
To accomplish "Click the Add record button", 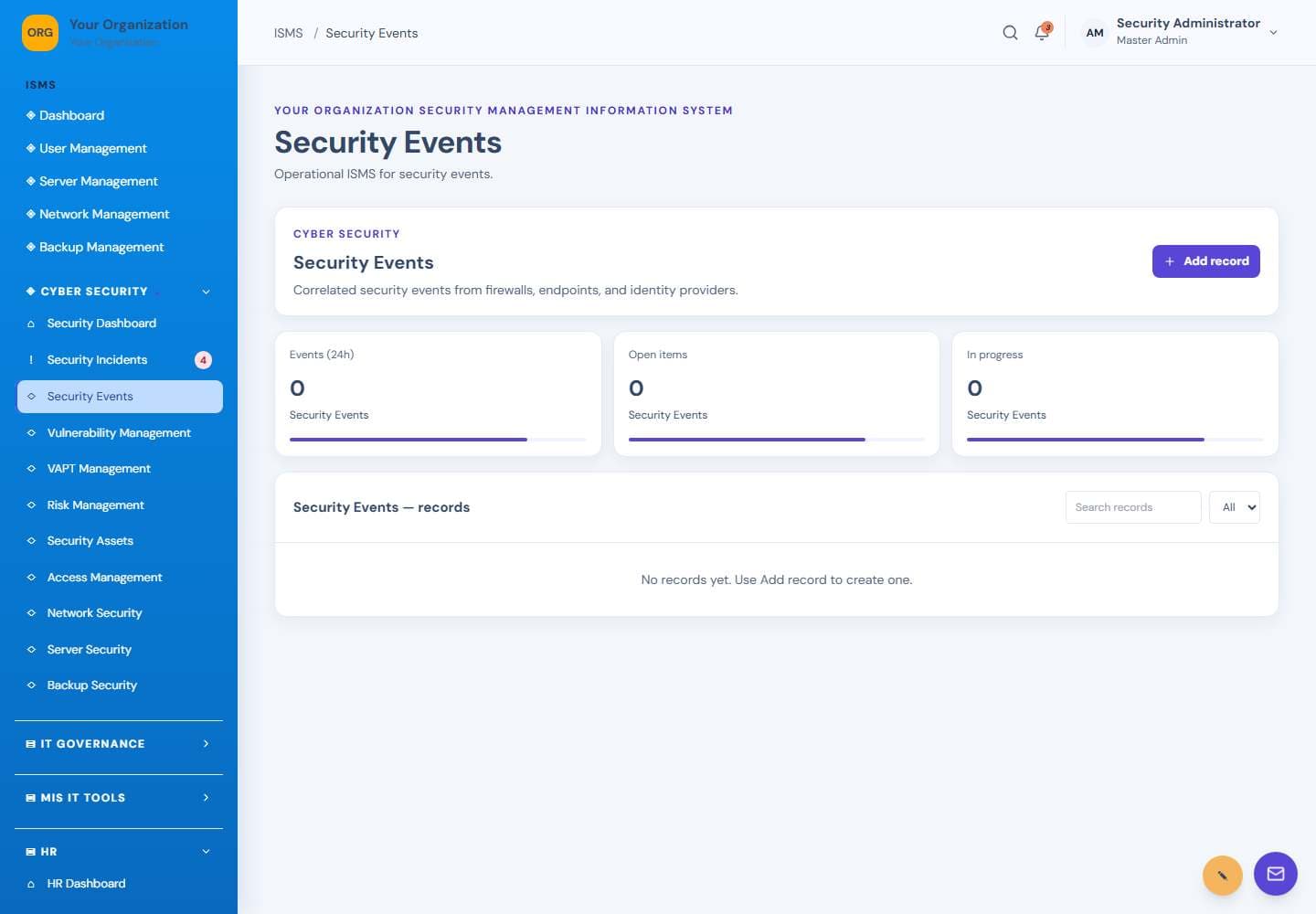I will click(1205, 261).
